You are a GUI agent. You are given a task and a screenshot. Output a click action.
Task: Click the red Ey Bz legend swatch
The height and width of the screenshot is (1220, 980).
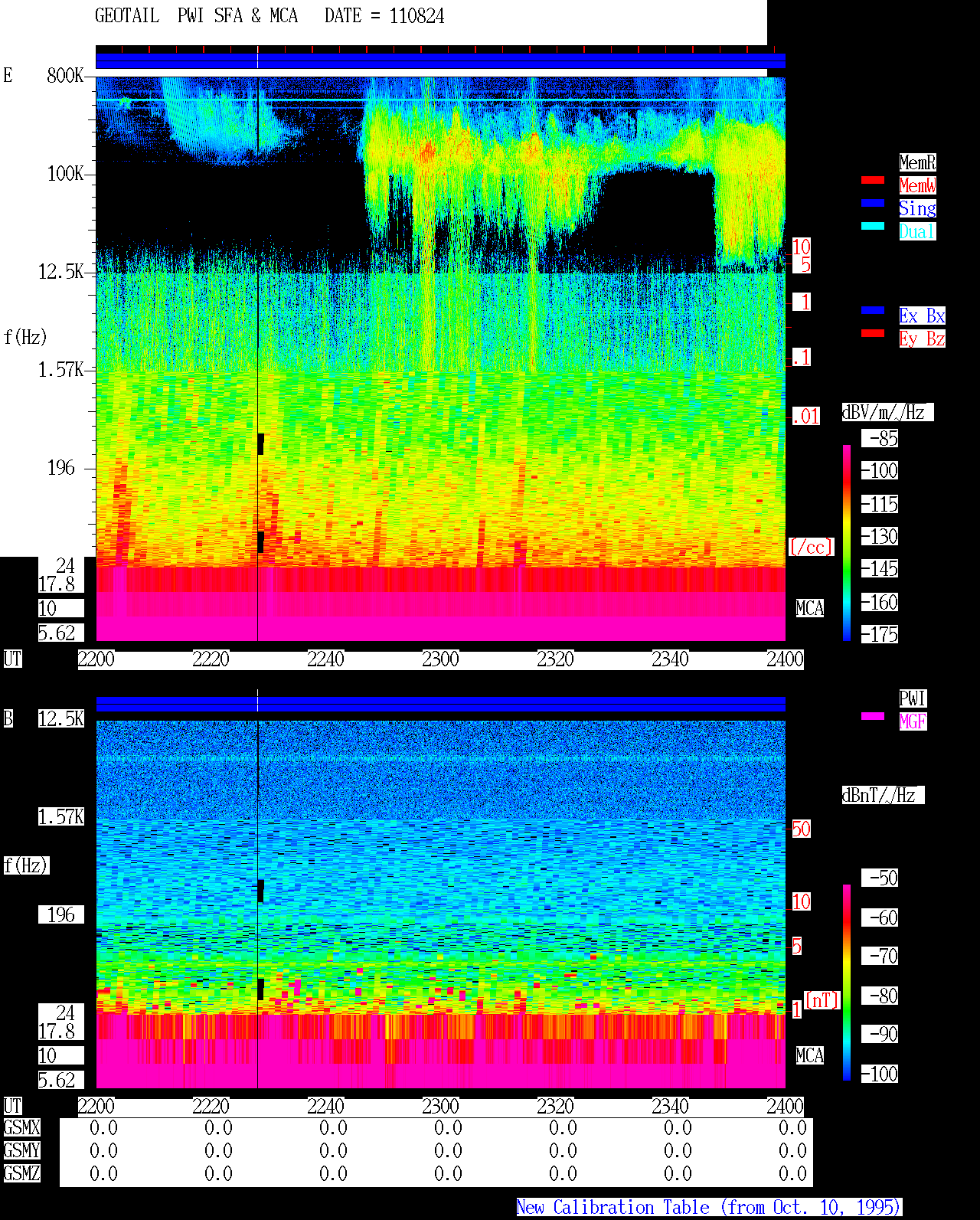(873, 333)
